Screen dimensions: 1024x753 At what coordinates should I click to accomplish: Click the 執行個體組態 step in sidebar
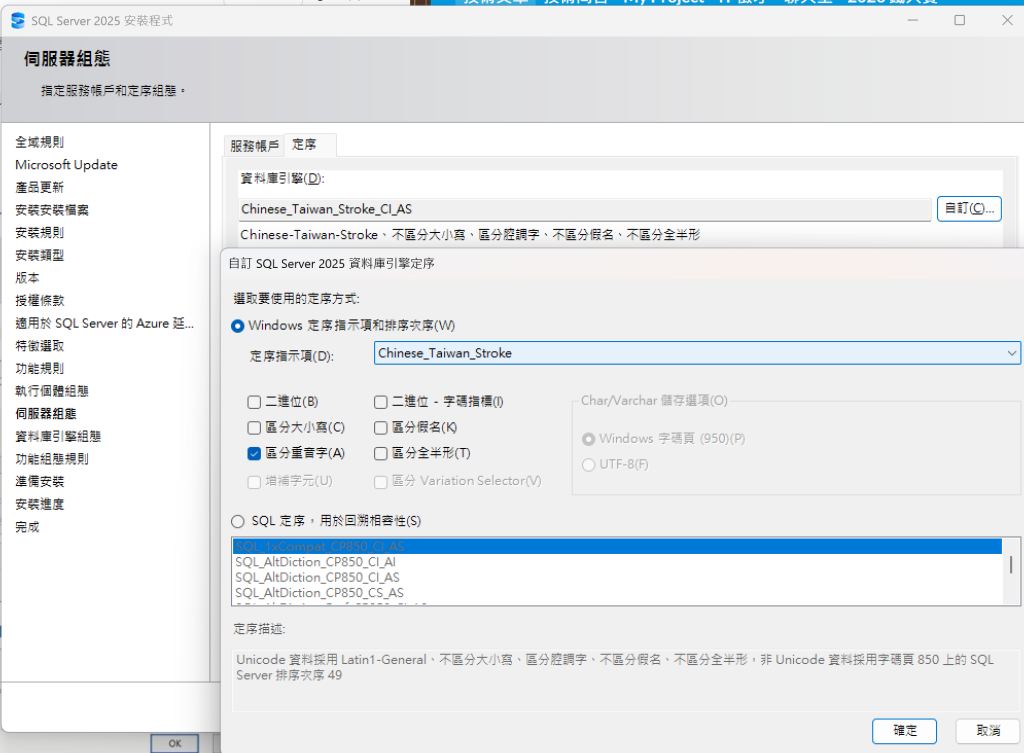[52, 391]
